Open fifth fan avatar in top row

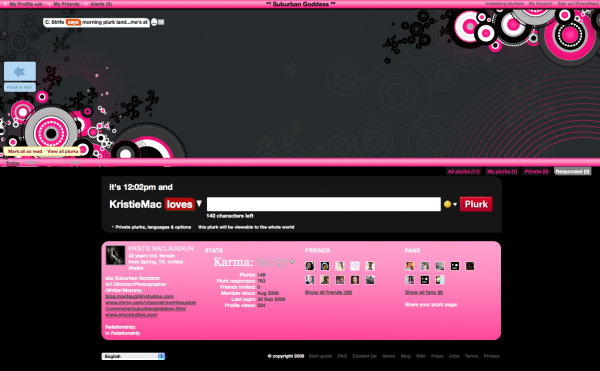click(x=470, y=266)
